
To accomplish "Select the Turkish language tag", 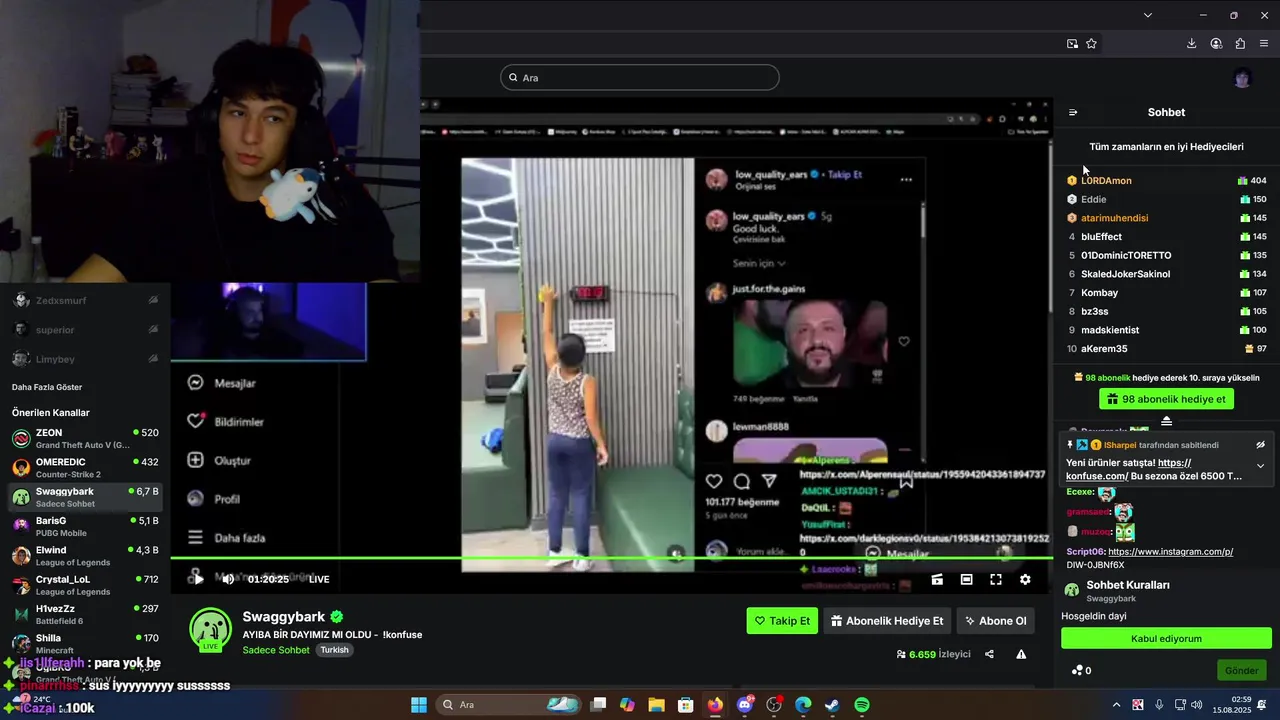I will click(x=334, y=650).
